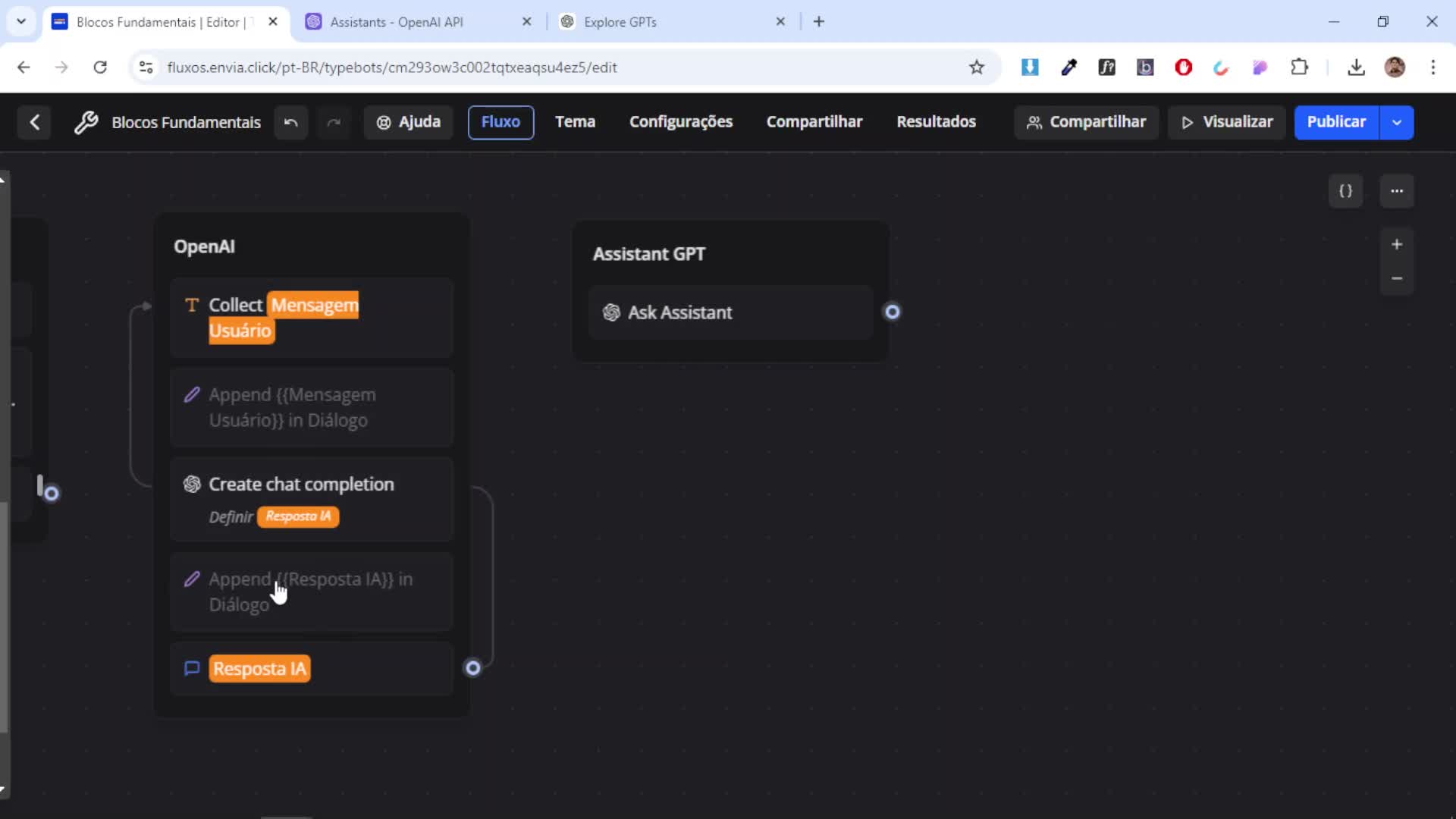This screenshot has width=1456, height=819.
Task: Zoom in using the plus icon
Action: tap(1398, 243)
